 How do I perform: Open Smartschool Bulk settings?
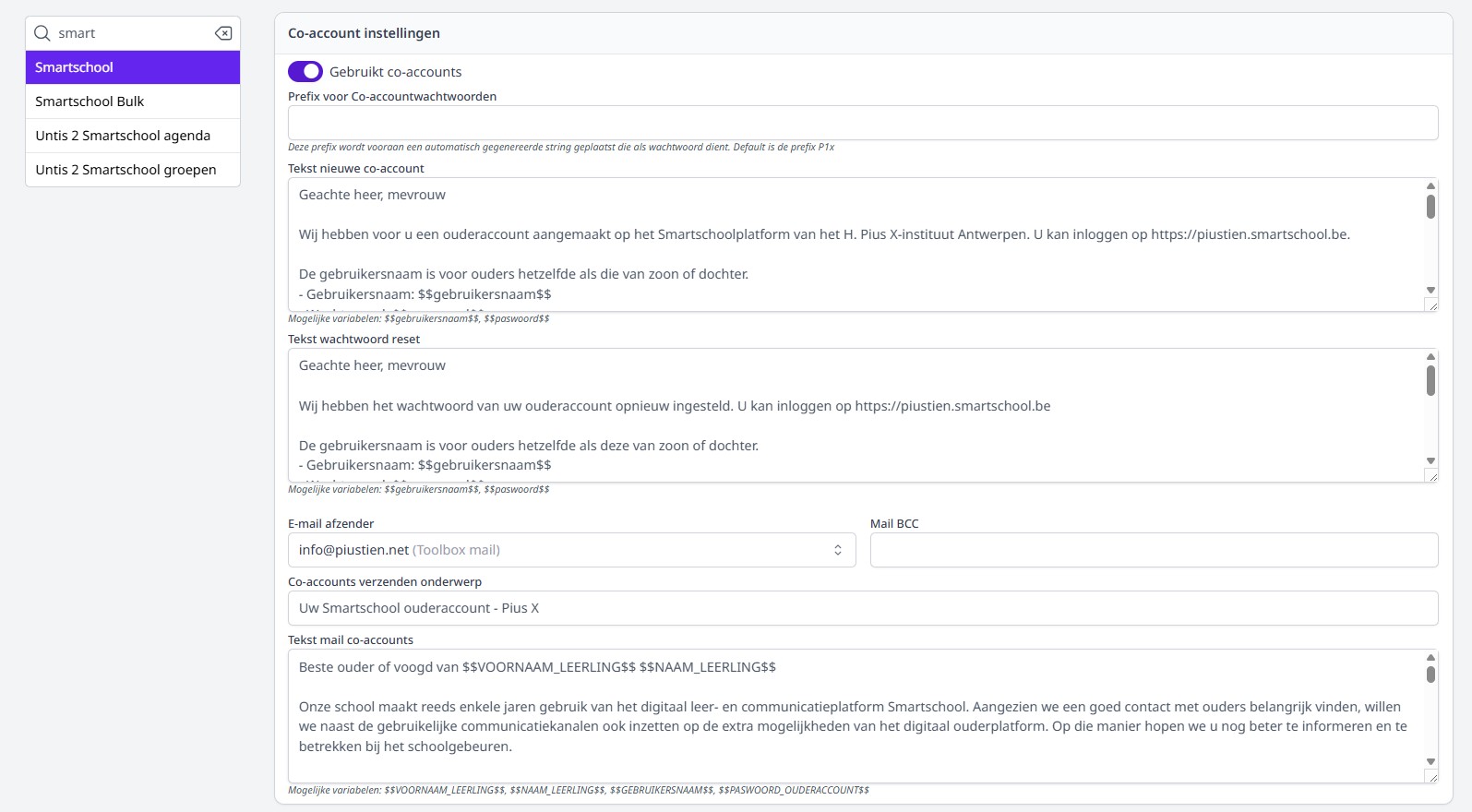pyautogui.click(x=133, y=101)
